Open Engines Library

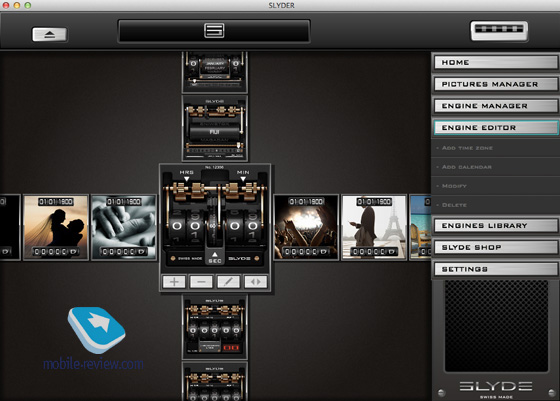click(496, 226)
